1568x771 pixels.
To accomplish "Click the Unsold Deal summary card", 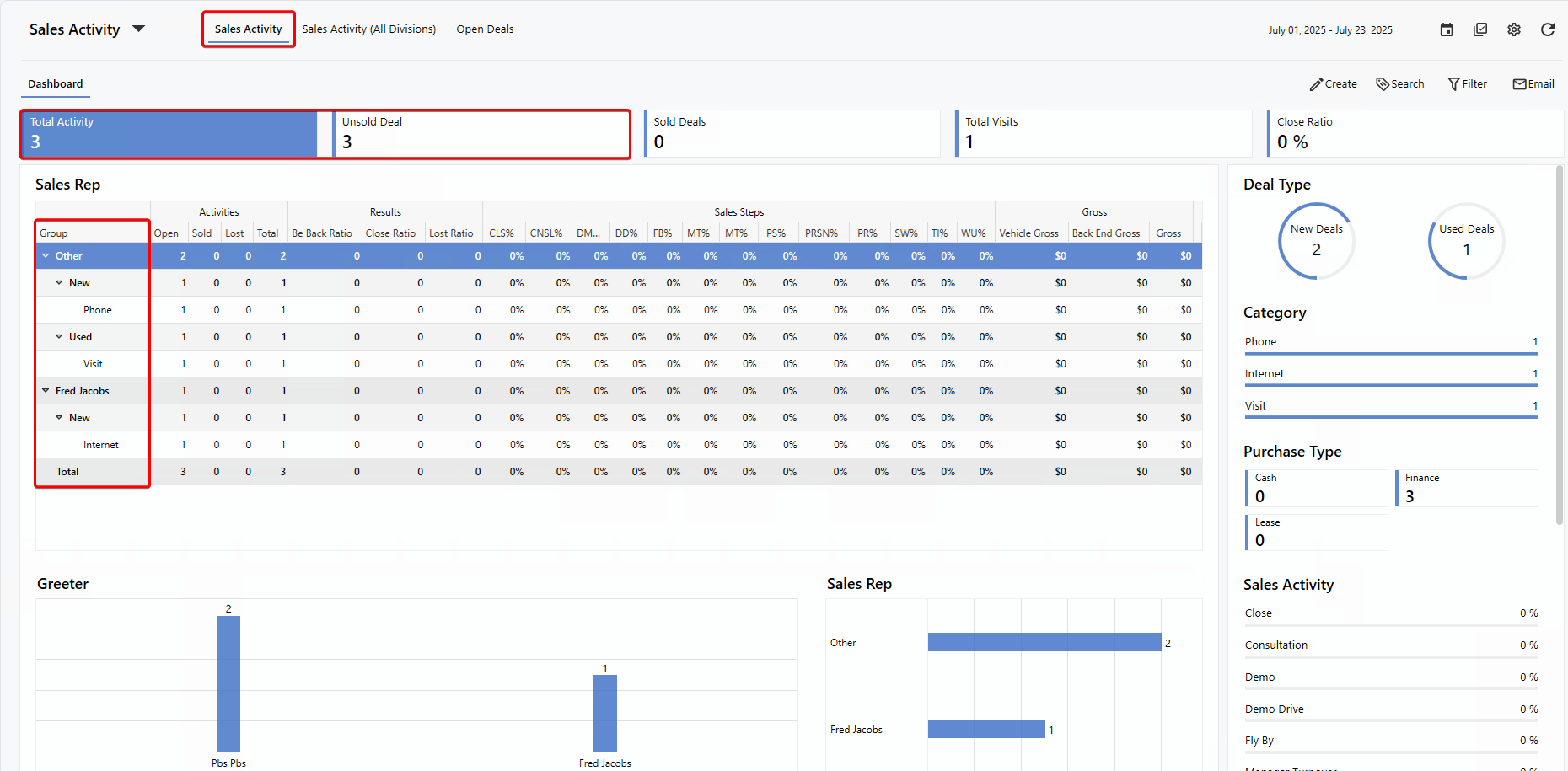I will point(481,134).
